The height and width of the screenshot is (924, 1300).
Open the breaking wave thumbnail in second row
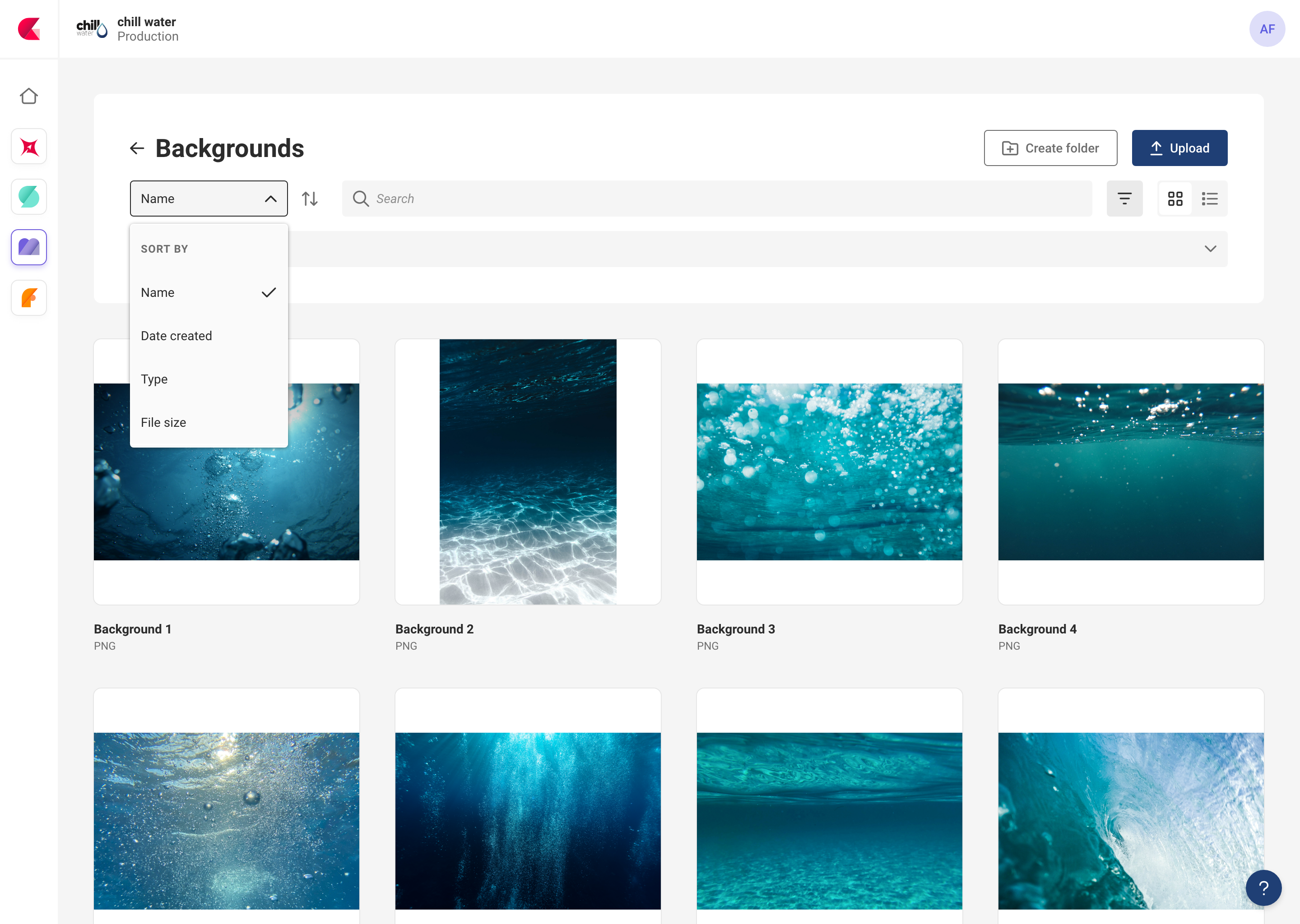click(x=1130, y=821)
